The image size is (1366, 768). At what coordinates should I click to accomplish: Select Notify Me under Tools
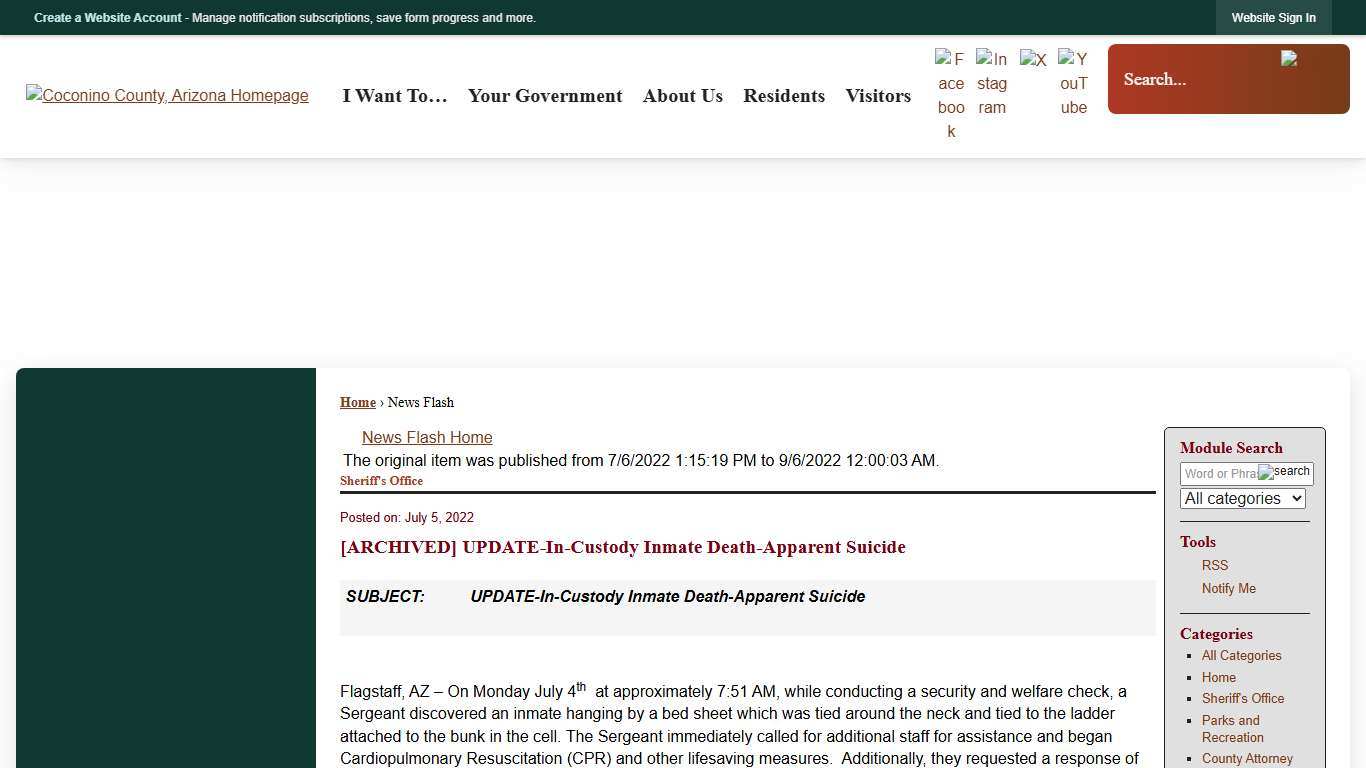(1229, 589)
